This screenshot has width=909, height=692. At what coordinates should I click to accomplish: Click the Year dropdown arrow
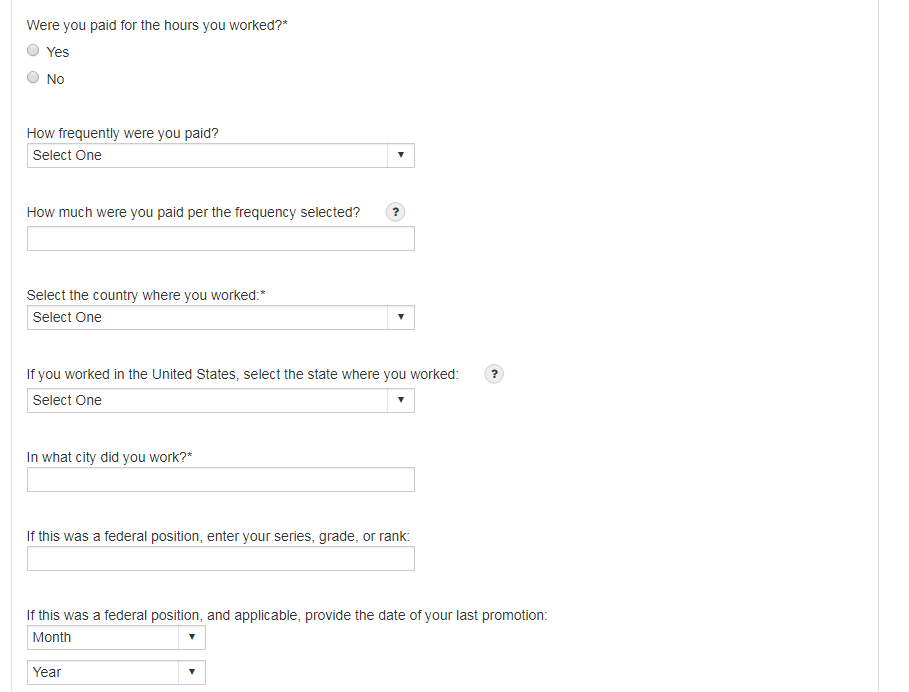pyautogui.click(x=192, y=673)
